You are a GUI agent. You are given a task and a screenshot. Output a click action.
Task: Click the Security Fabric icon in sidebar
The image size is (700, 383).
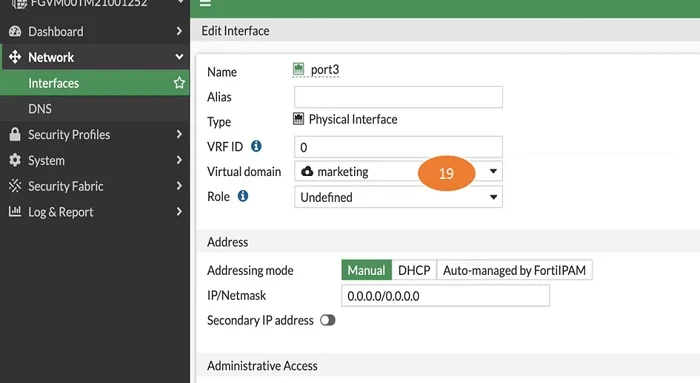pyautogui.click(x=15, y=186)
